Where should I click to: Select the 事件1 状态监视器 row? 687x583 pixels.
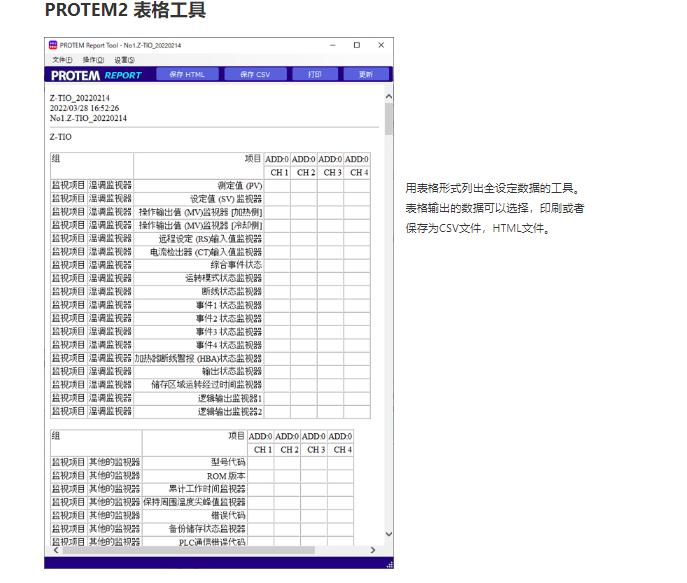(x=210, y=305)
